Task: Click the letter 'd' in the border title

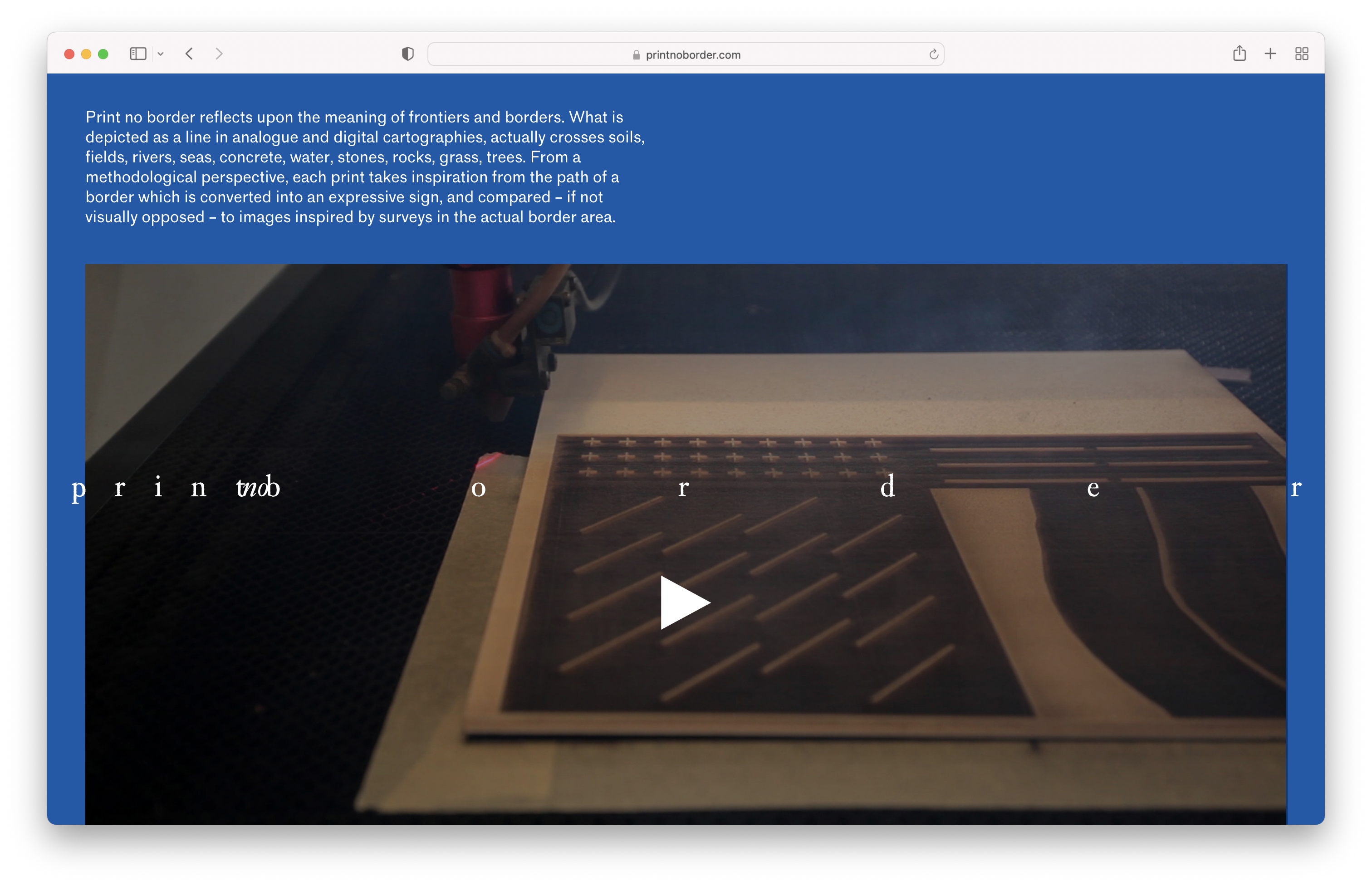Action: (x=888, y=487)
